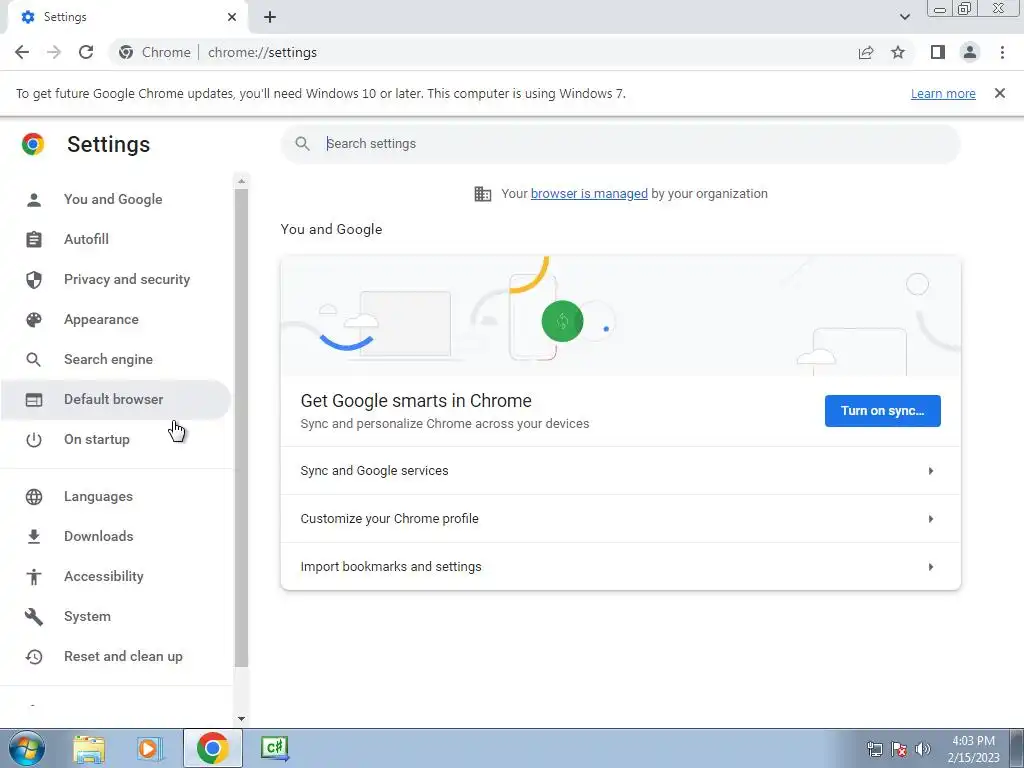Click the Action Center flag tray icon
1024x768 pixels.
tap(899, 749)
